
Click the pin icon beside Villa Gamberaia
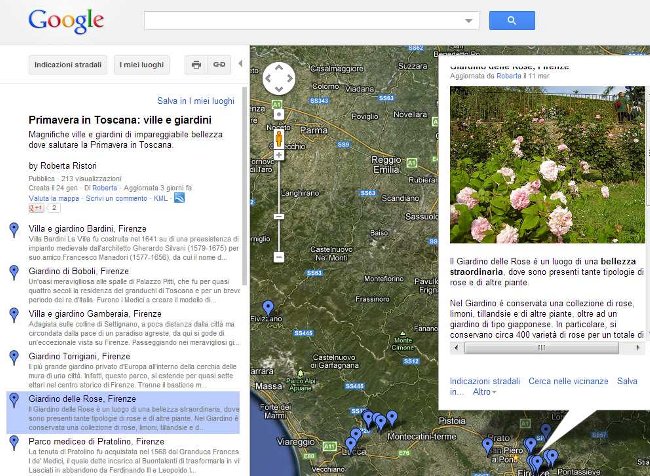(x=14, y=315)
